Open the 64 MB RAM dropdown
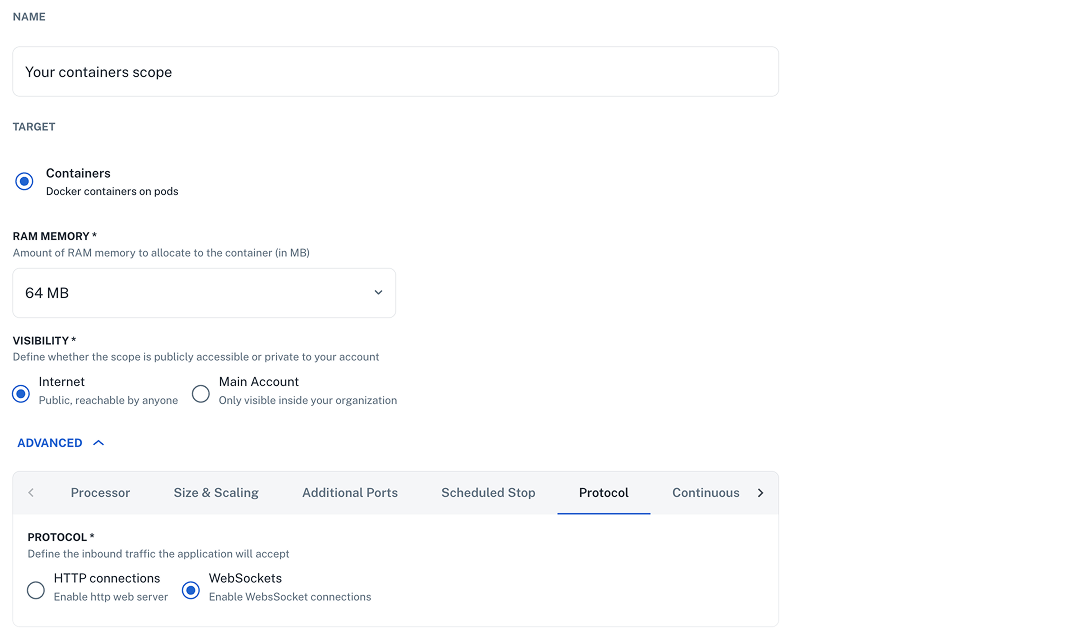Viewport: 1075px width, 639px height. 203,292
